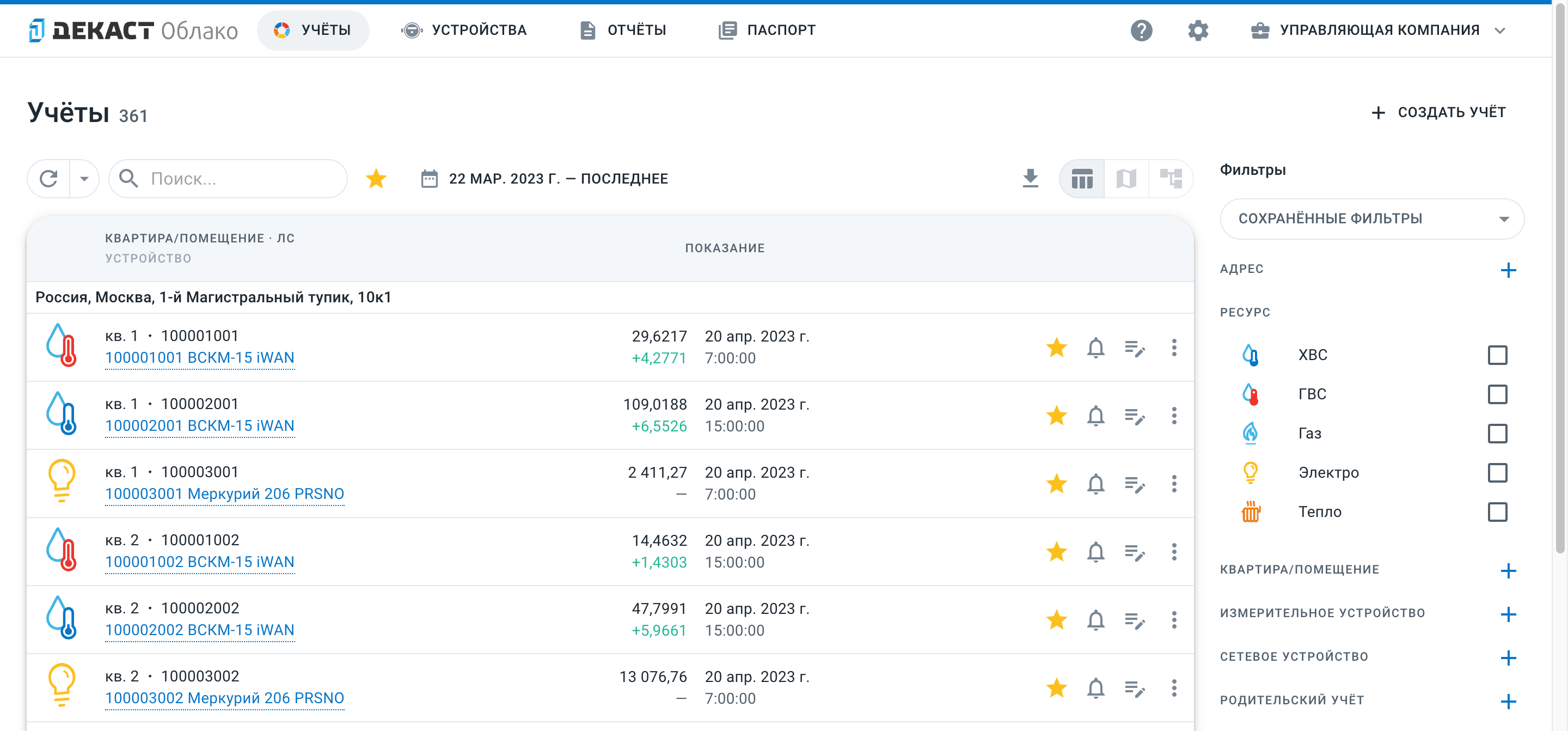Viewport: 1568px width, 731px height.
Task: Toggle the favorites star filter near search
Action: (376, 179)
